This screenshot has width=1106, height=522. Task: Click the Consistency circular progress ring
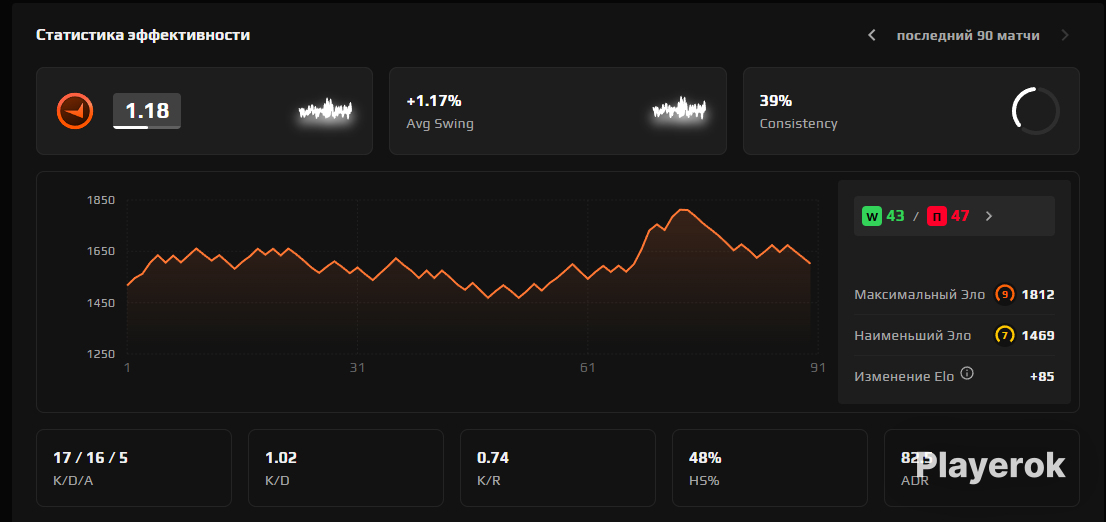pos(1035,111)
